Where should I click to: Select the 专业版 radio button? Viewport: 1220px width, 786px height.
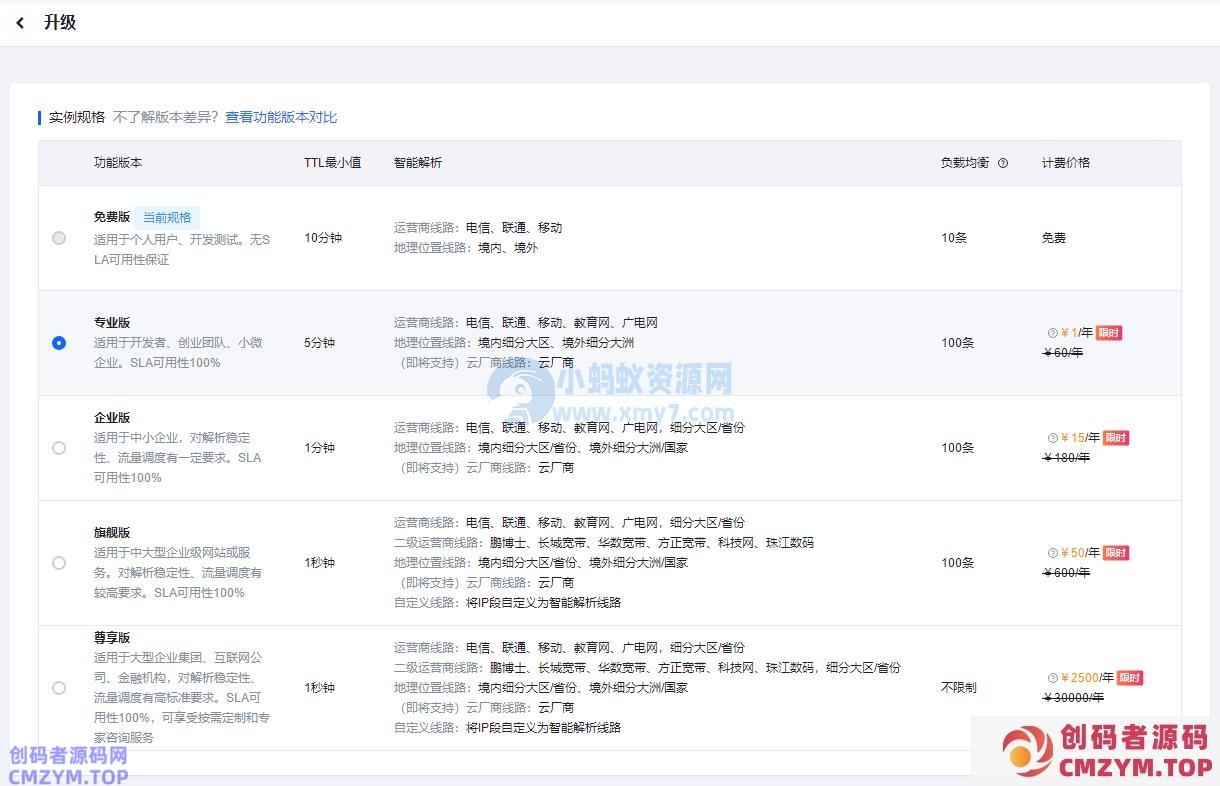click(59, 343)
